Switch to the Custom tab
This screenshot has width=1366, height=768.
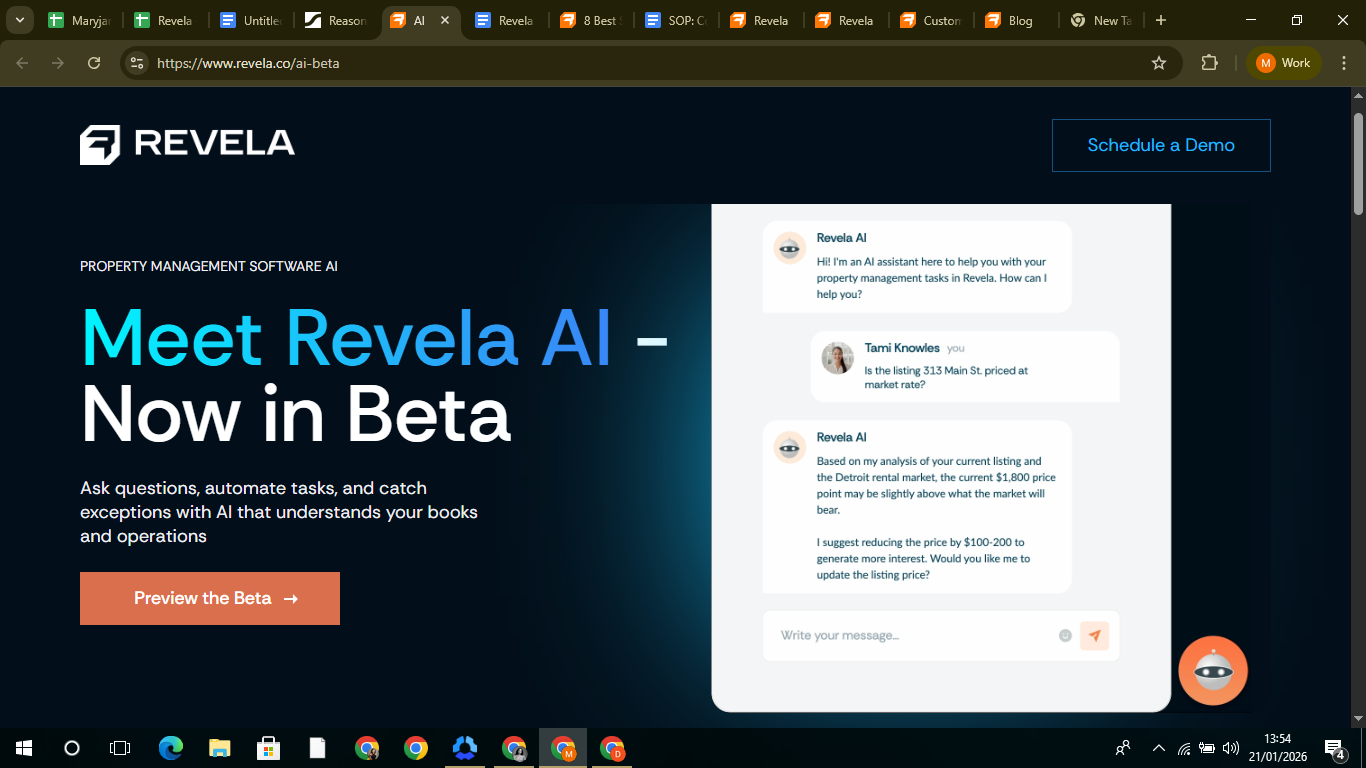click(930, 20)
